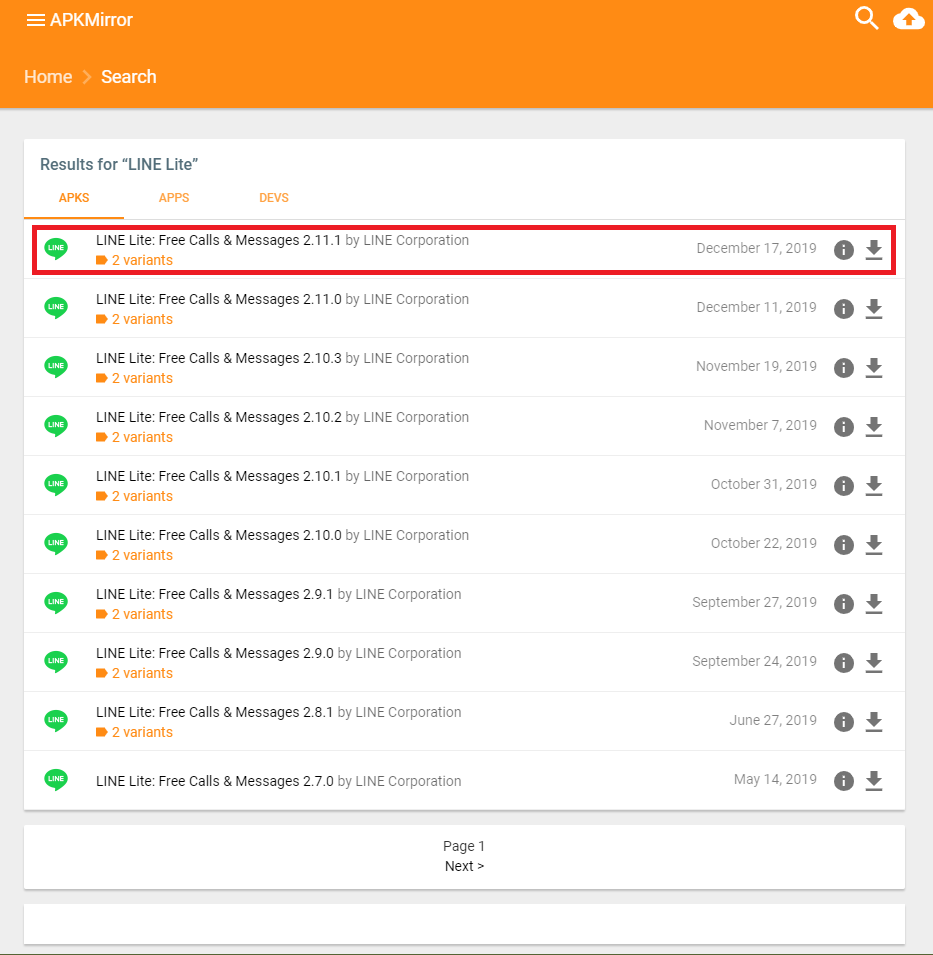
Task: Expand 2 variants under LINE Lite 2.9.0
Action: [x=141, y=673]
